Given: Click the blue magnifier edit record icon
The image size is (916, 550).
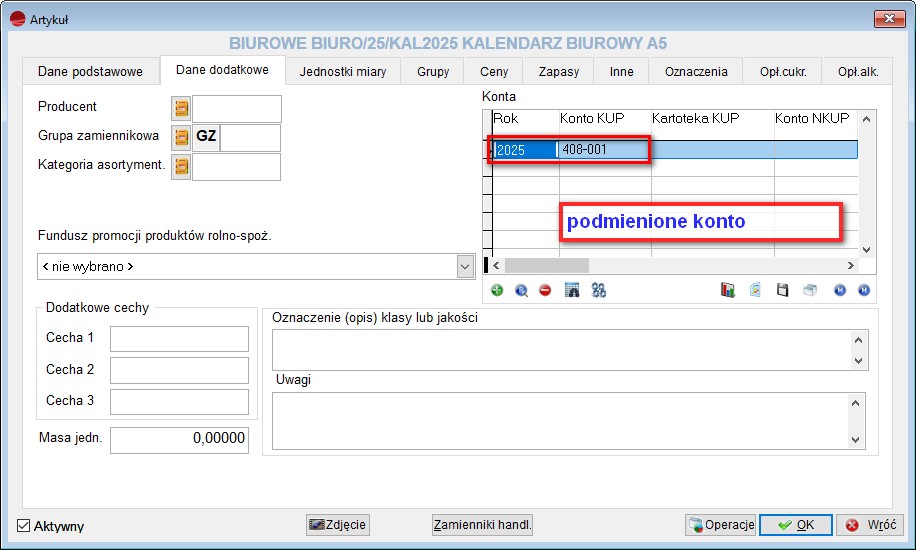Looking at the screenshot, I should click(x=521, y=290).
